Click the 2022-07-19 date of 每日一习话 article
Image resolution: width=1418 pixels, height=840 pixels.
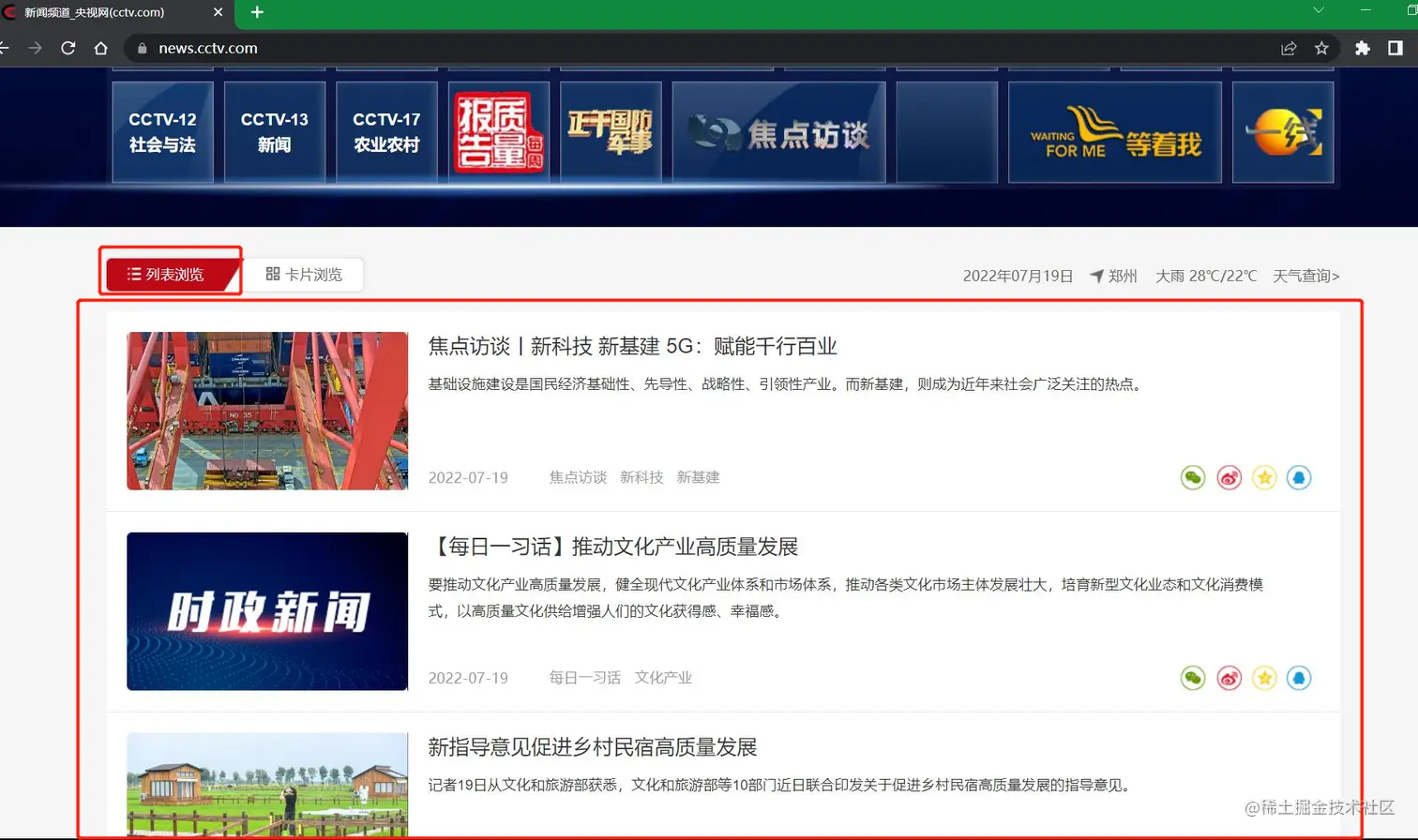[x=468, y=679]
